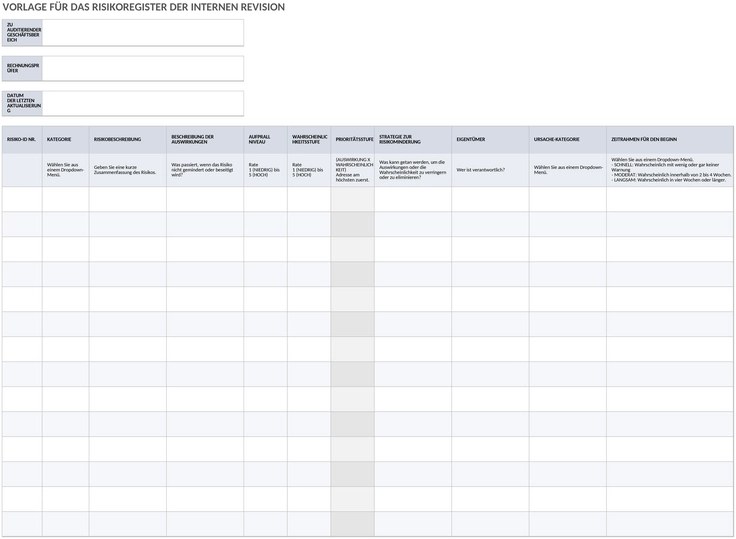Click the 'AUFPRALL NIVEAU' column header
The image size is (736, 539).
click(x=266, y=139)
